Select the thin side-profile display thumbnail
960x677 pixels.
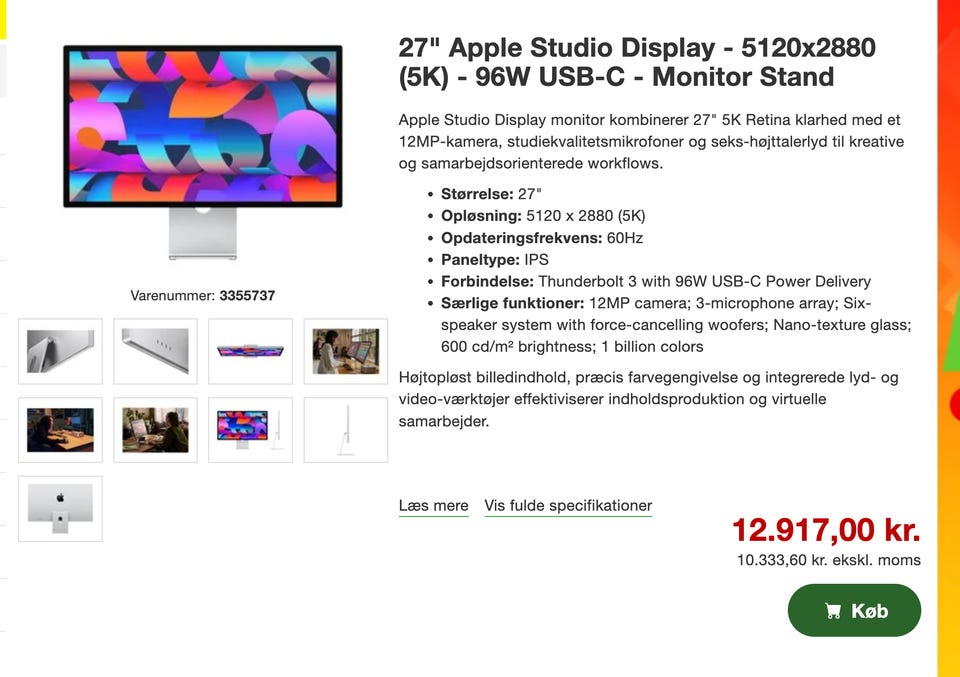pyautogui.click(x=346, y=430)
